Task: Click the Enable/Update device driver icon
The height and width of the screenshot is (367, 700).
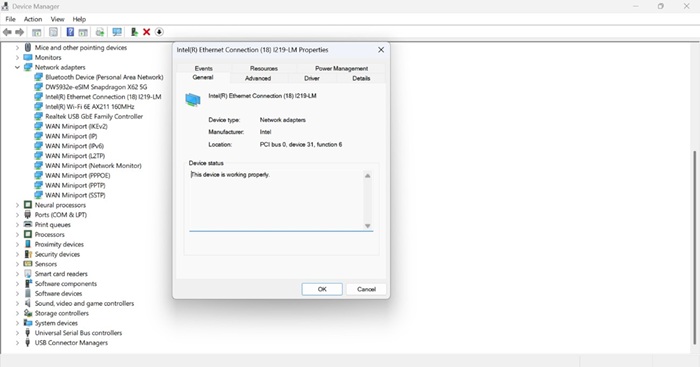Action: pos(134,32)
